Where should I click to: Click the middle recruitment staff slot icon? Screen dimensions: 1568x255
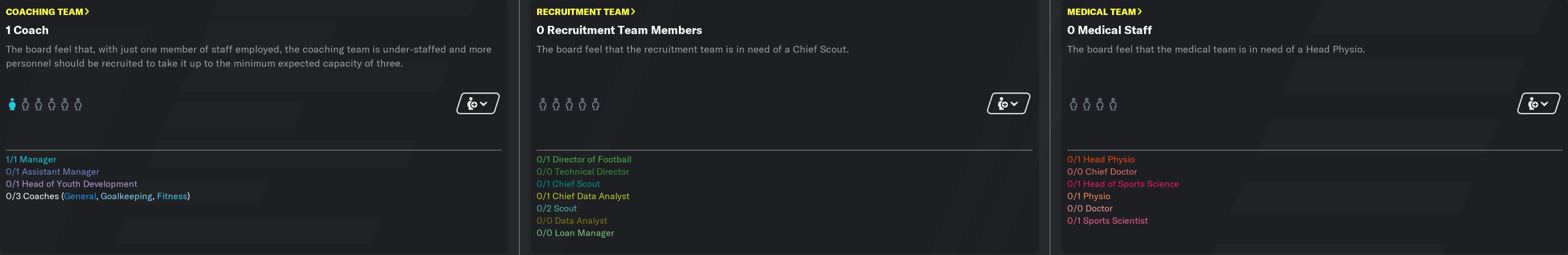pos(569,104)
